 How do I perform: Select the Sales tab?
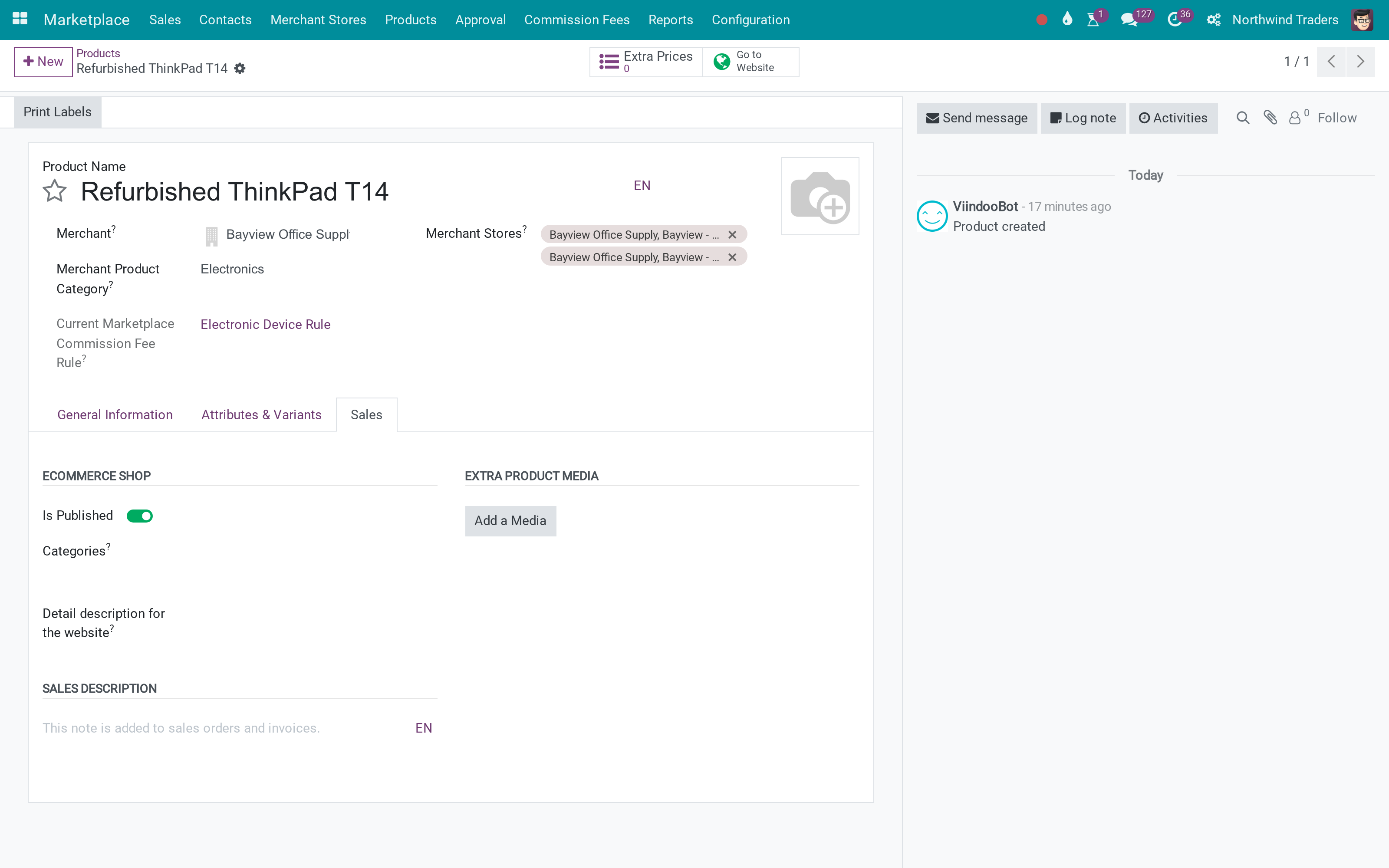(x=366, y=414)
